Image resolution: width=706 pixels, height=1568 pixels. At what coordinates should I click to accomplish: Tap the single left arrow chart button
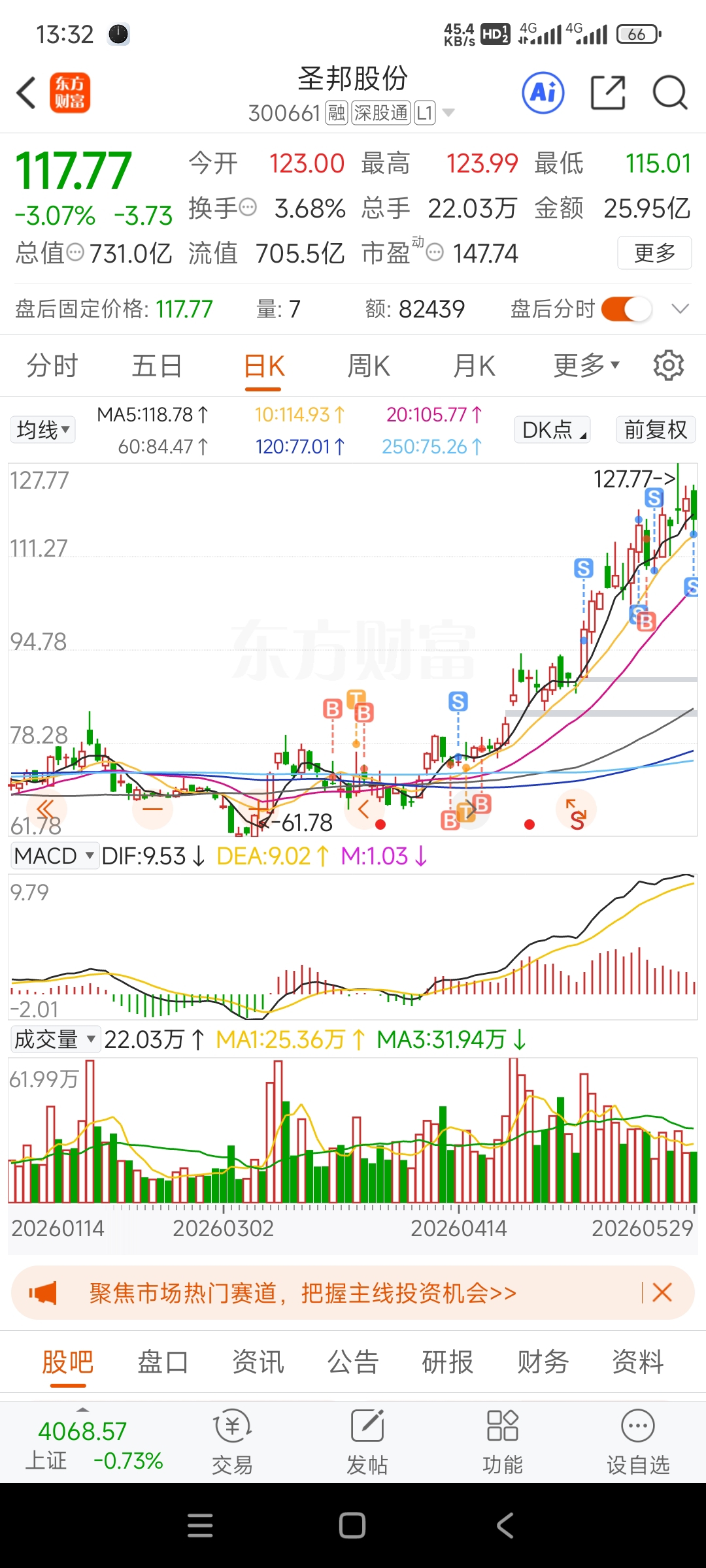(x=364, y=809)
